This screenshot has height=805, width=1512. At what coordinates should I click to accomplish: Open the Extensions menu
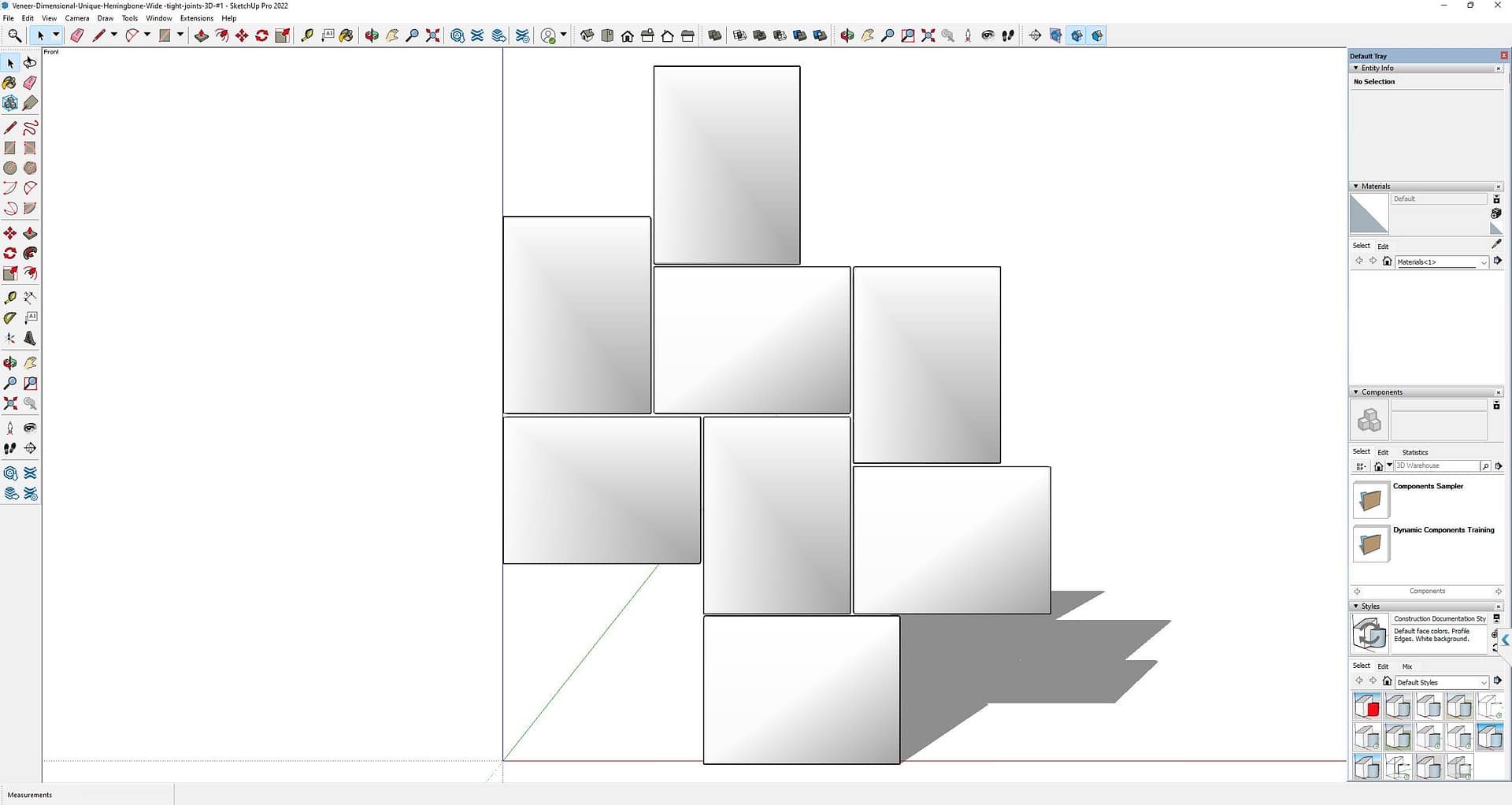tap(196, 18)
